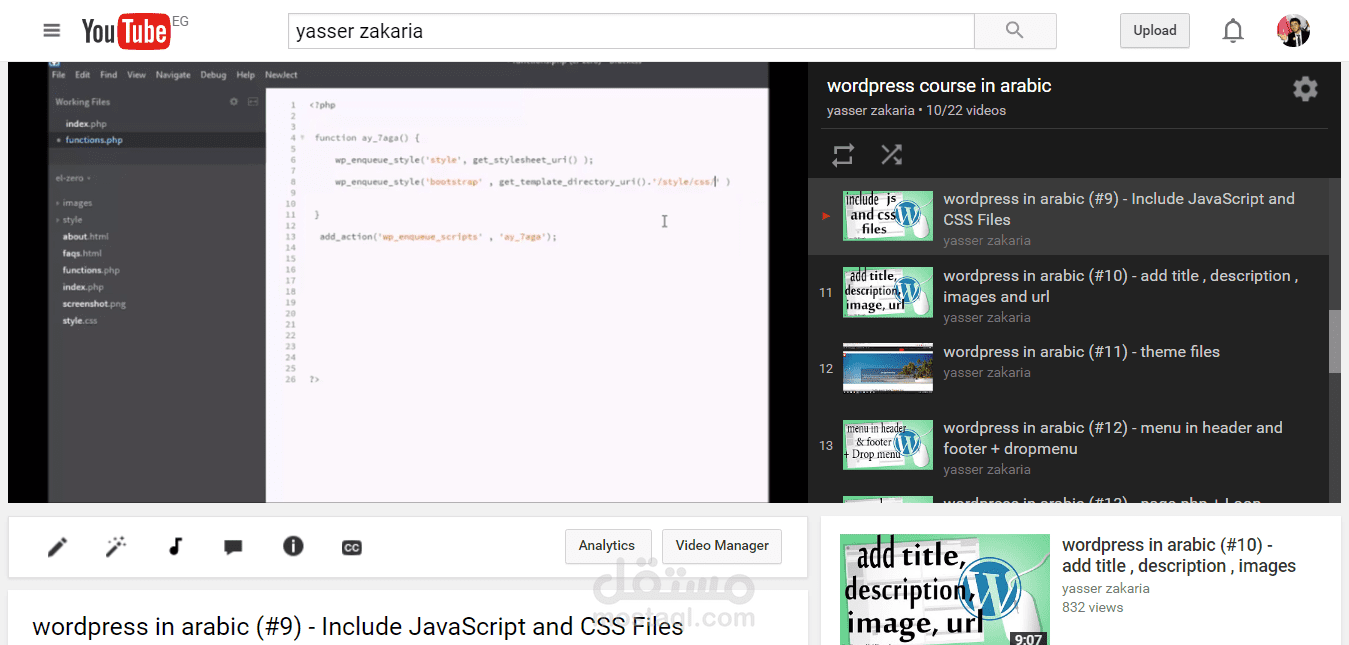Open the account menu via profile avatar
This screenshot has height=645, width=1349.
[x=1293, y=30]
